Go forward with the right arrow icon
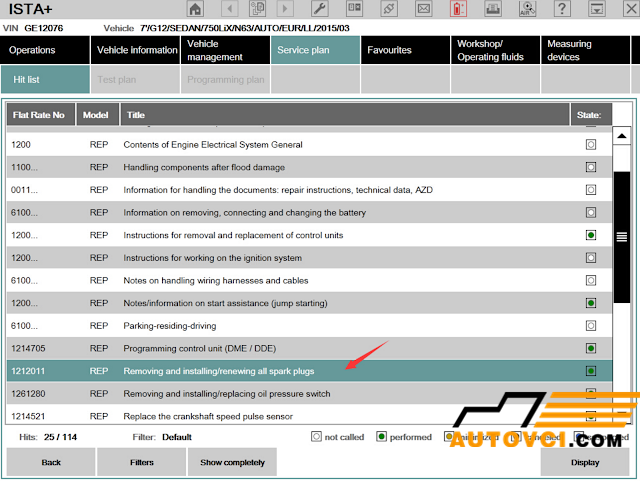 coord(285,9)
